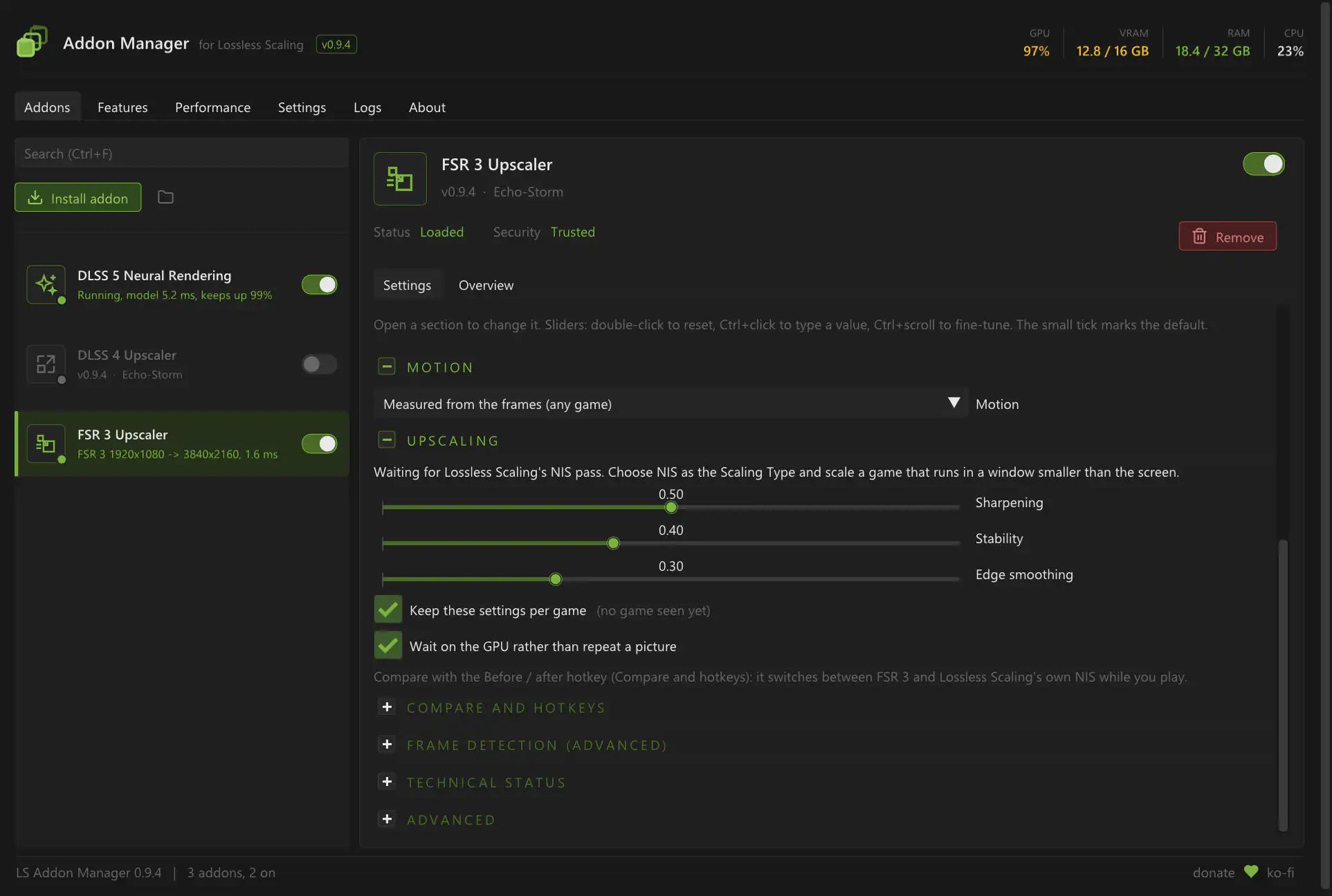Open the Performance tab
1332x896 pixels.
[212, 107]
